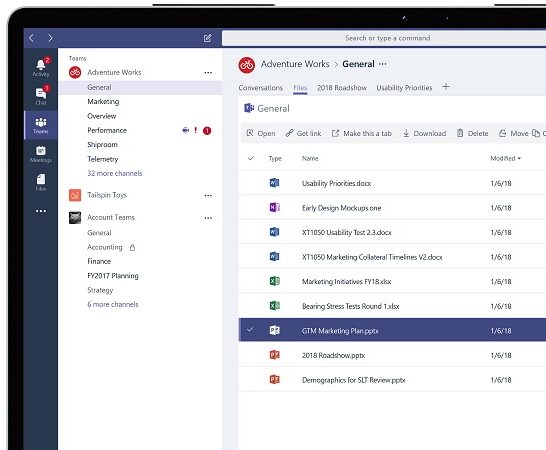Viewport: 546px width, 450px height.
Task: Switch to the 2018 Roadshow tab
Action: coord(342,88)
